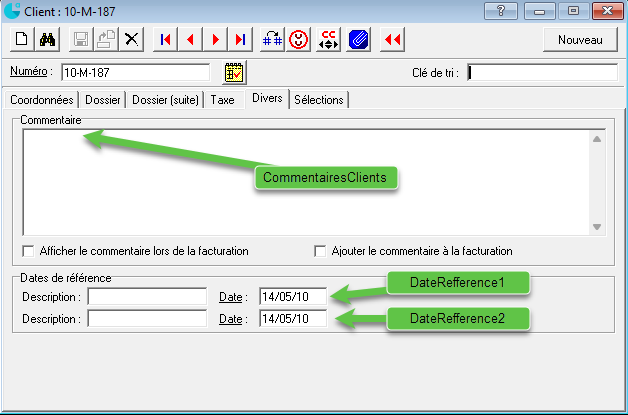Switch to the Coordonnées tab
This screenshot has height=415, width=628.
click(x=41, y=100)
